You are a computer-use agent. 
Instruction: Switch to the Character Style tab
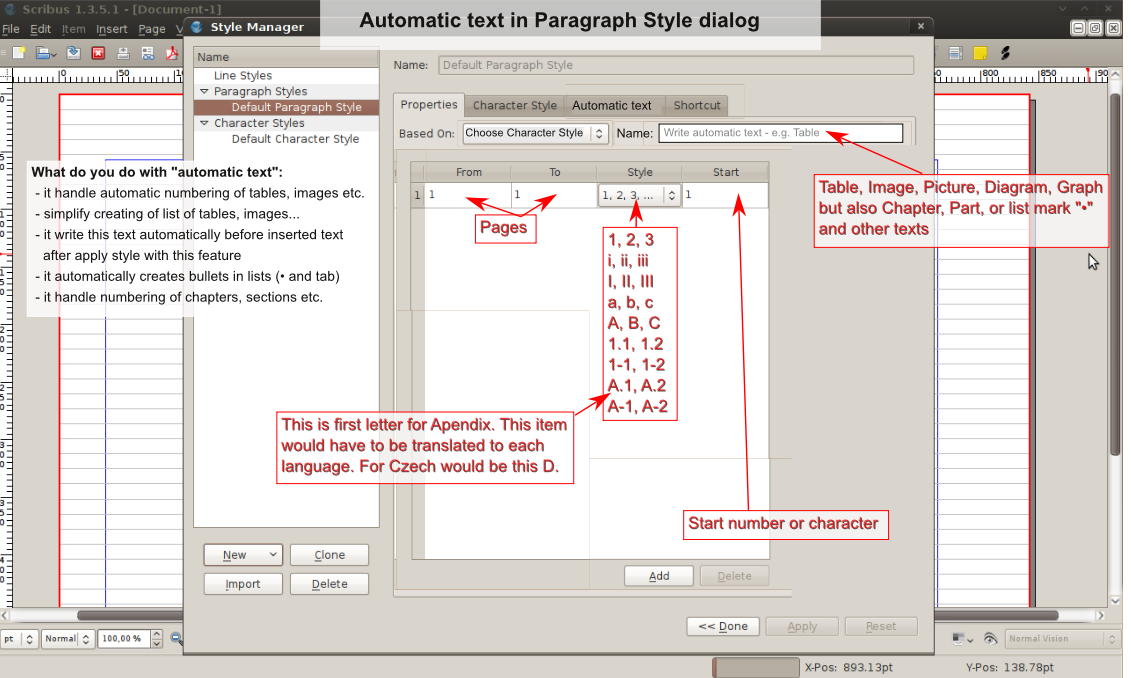pyautogui.click(x=514, y=105)
